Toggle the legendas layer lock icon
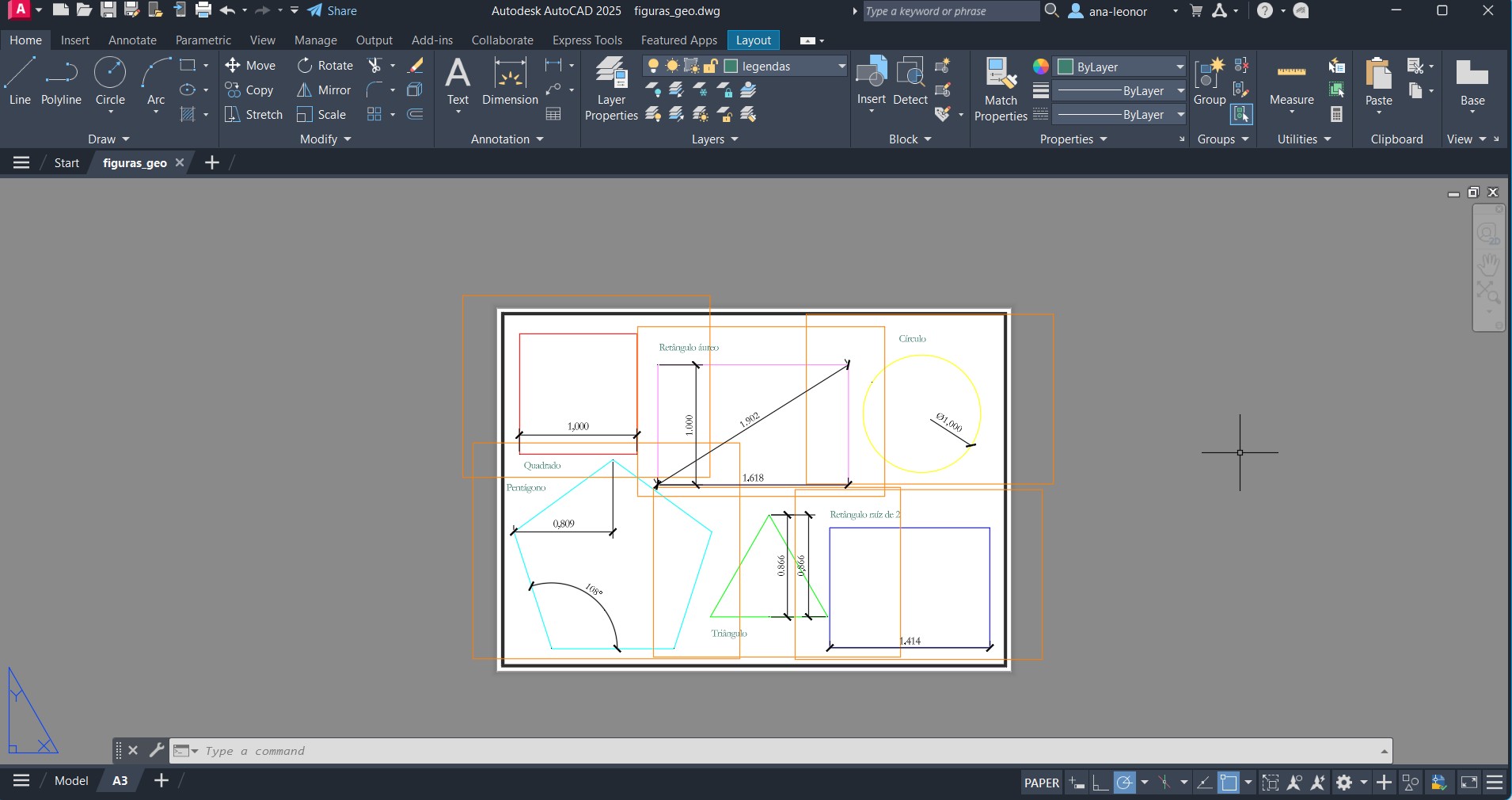Image resolution: width=1512 pixels, height=800 pixels. point(710,67)
